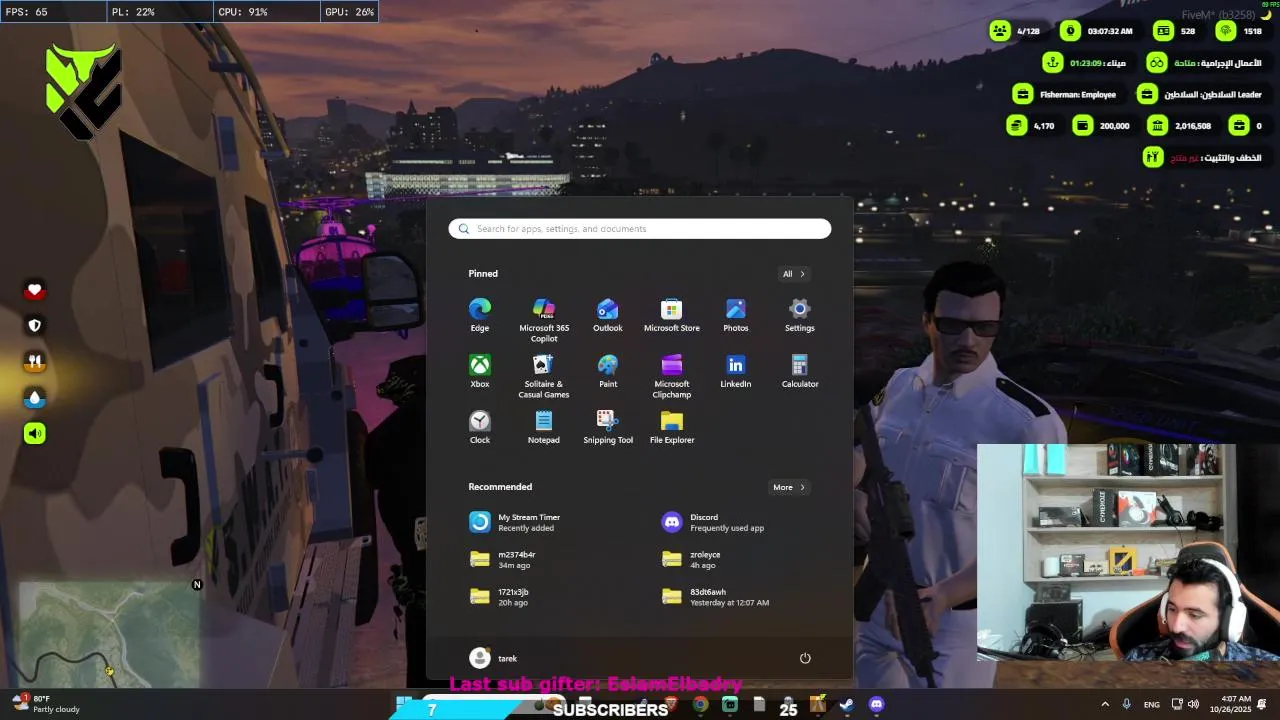This screenshot has height=720, width=1280.
Task: Launch Microsoft 365 Copilot
Action: coord(544,319)
